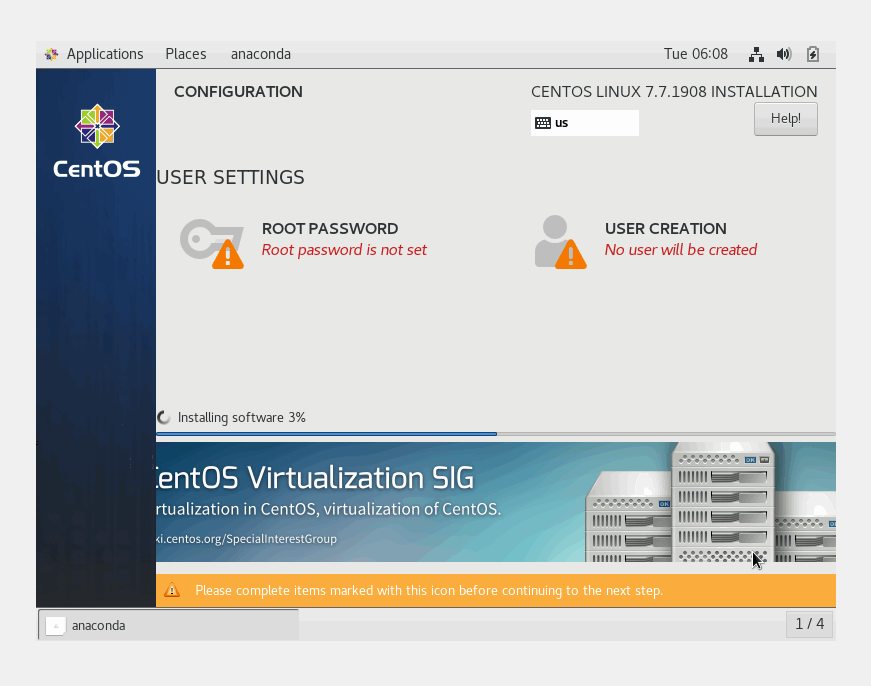Click the CONFIGURATION heading

click(238, 92)
